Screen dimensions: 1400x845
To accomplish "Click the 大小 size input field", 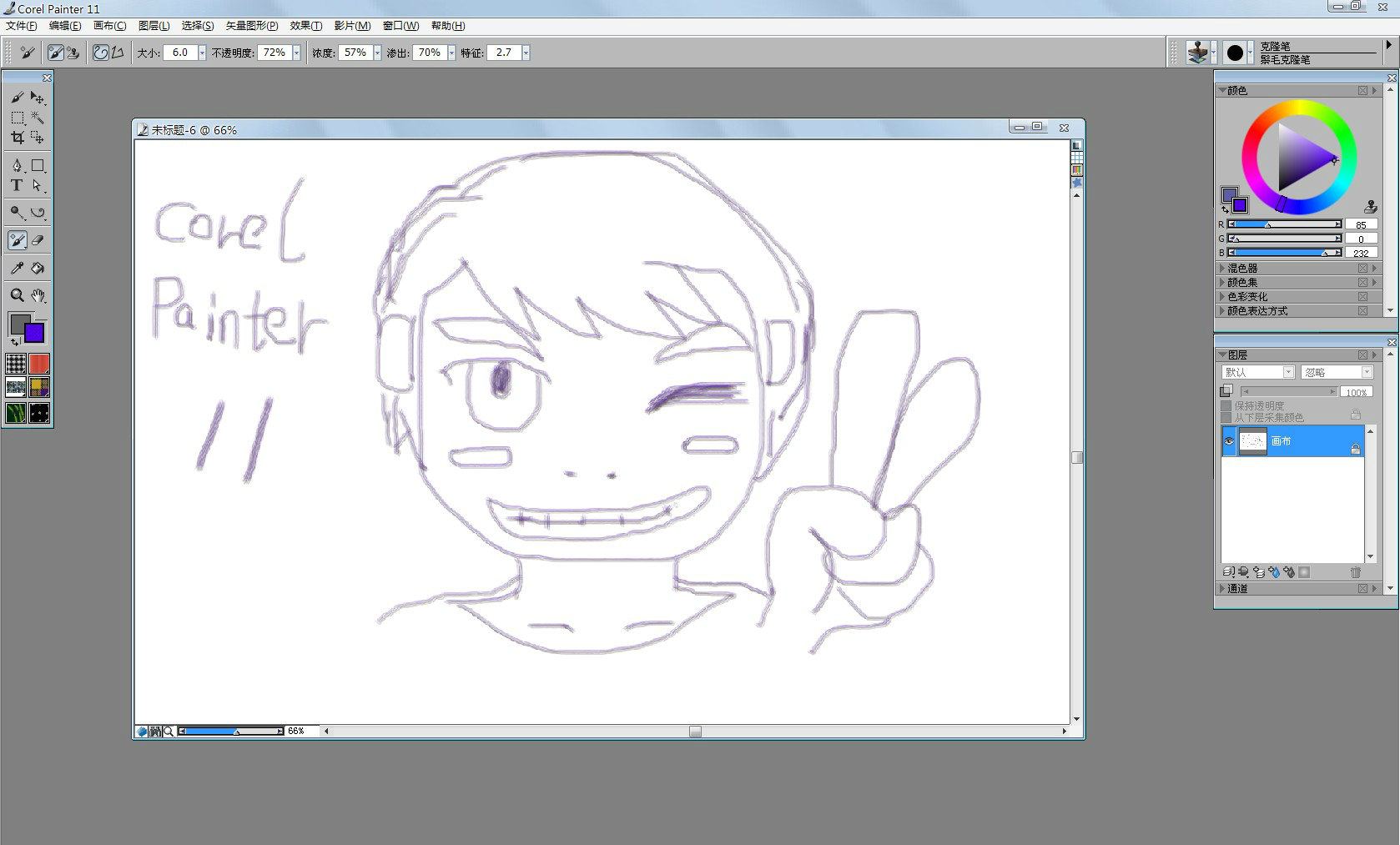I will tap(180, 53).
